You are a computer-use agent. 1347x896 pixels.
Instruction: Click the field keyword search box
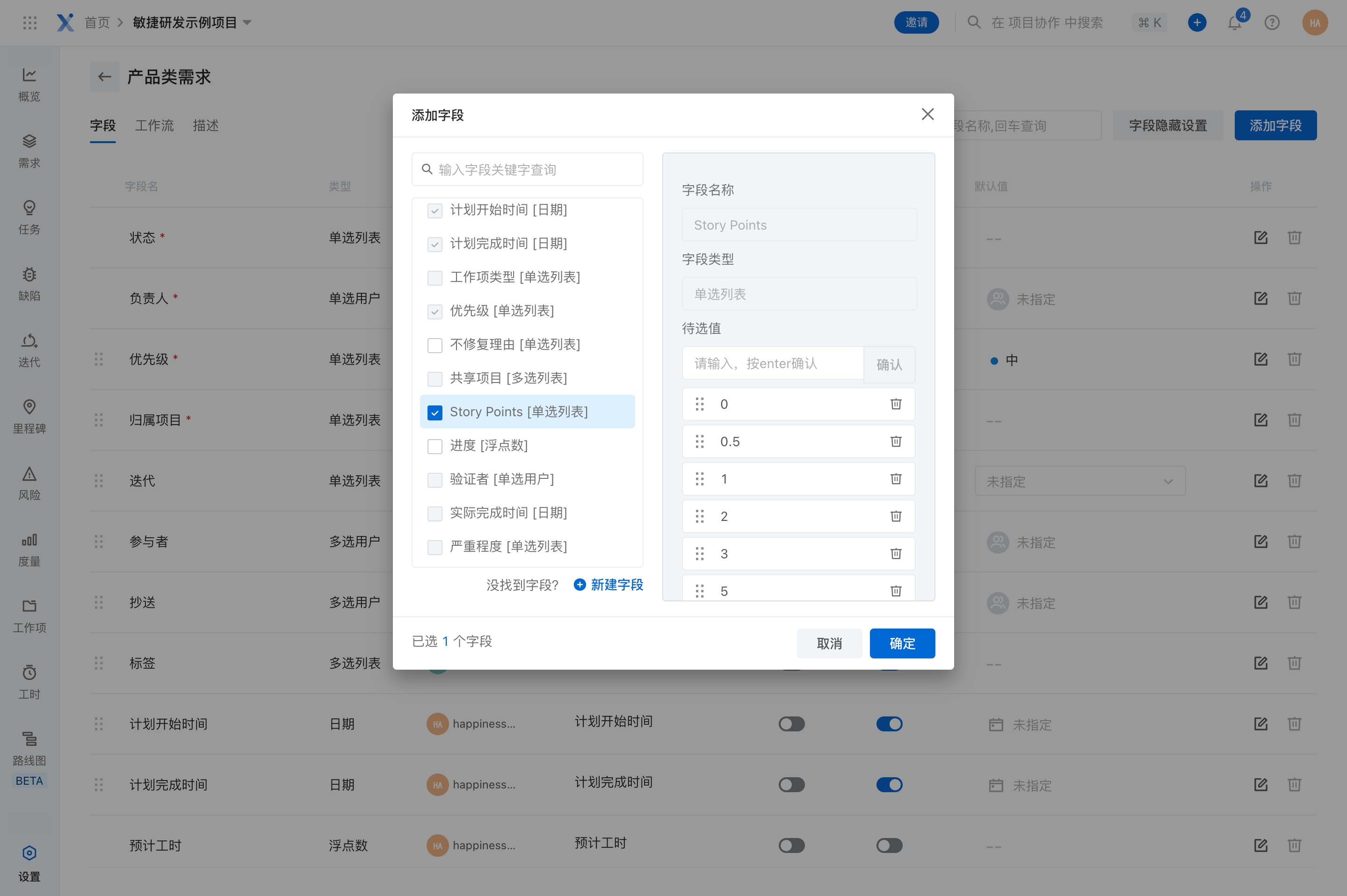[x=528, y=170]
